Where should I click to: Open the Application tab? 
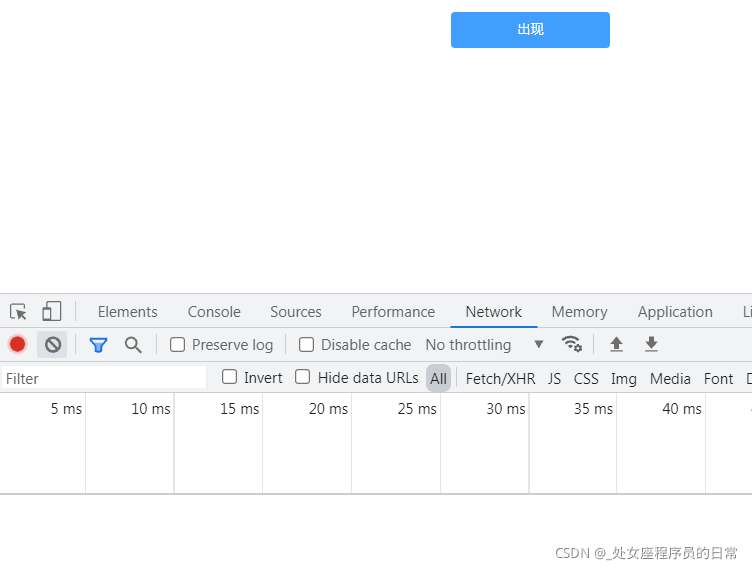click(675, 312)
